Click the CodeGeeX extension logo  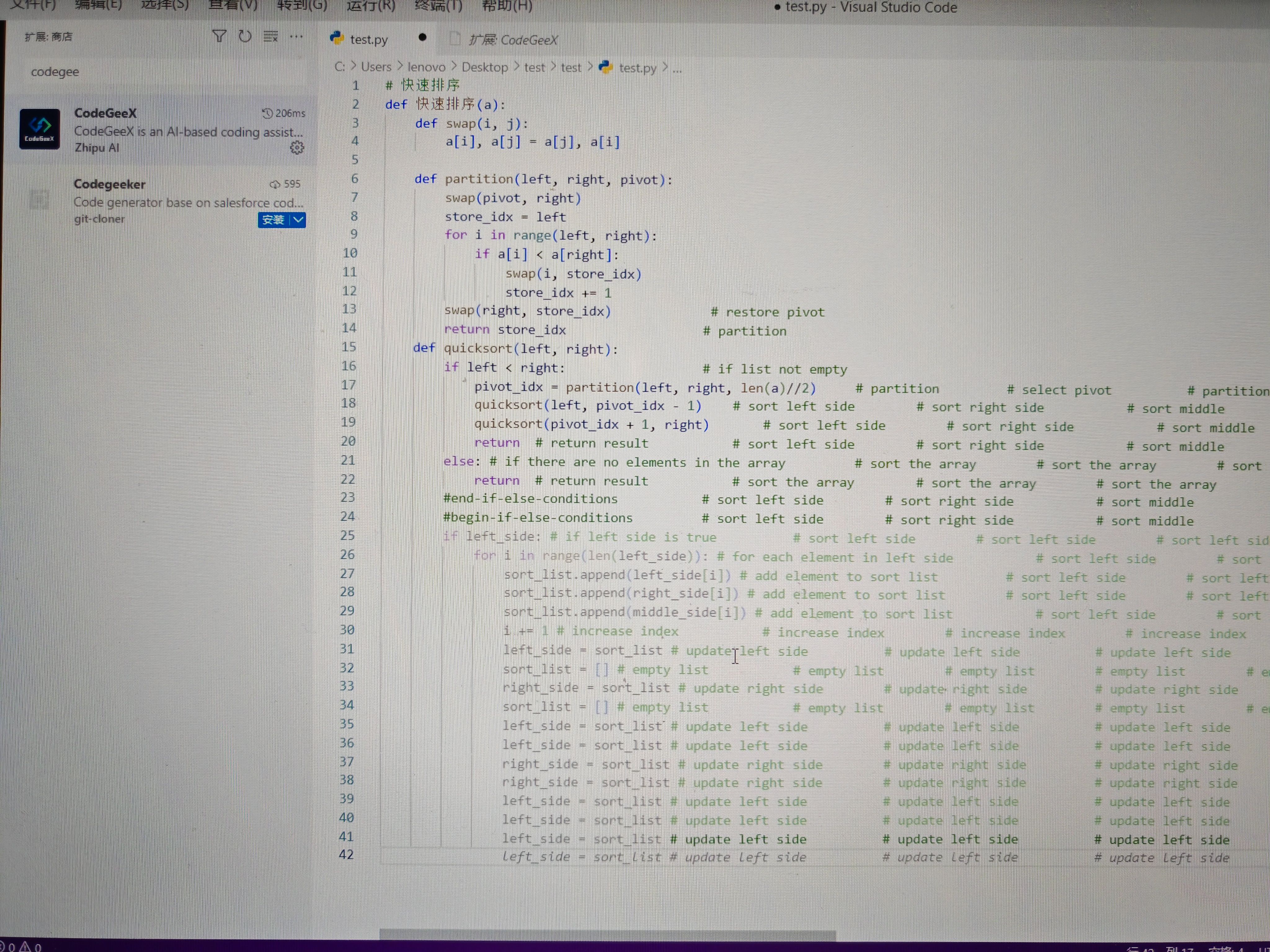39,129
